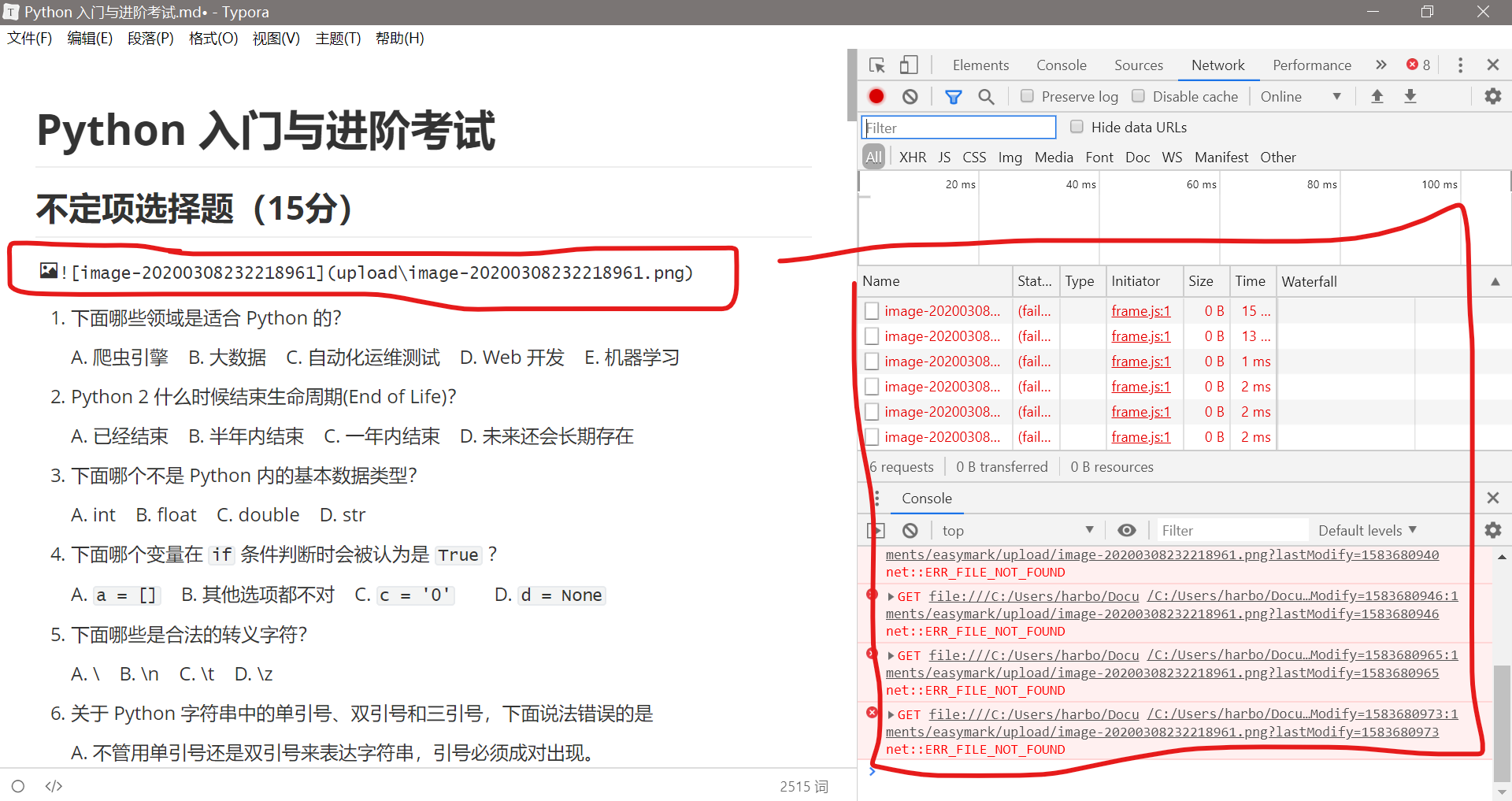Switch Typora to source code mode
This screenshot has width=1512, height=801.
[54, 785]
